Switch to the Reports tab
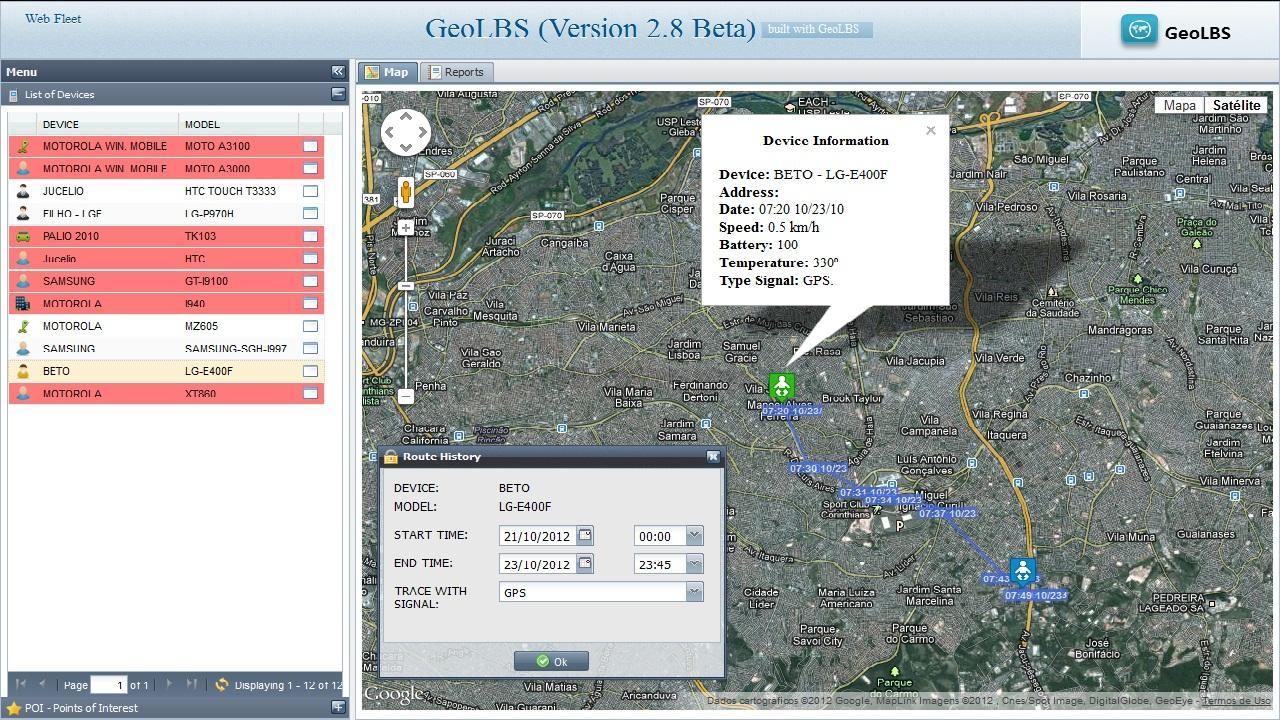Screen dimensions: 1280x720 456,71
